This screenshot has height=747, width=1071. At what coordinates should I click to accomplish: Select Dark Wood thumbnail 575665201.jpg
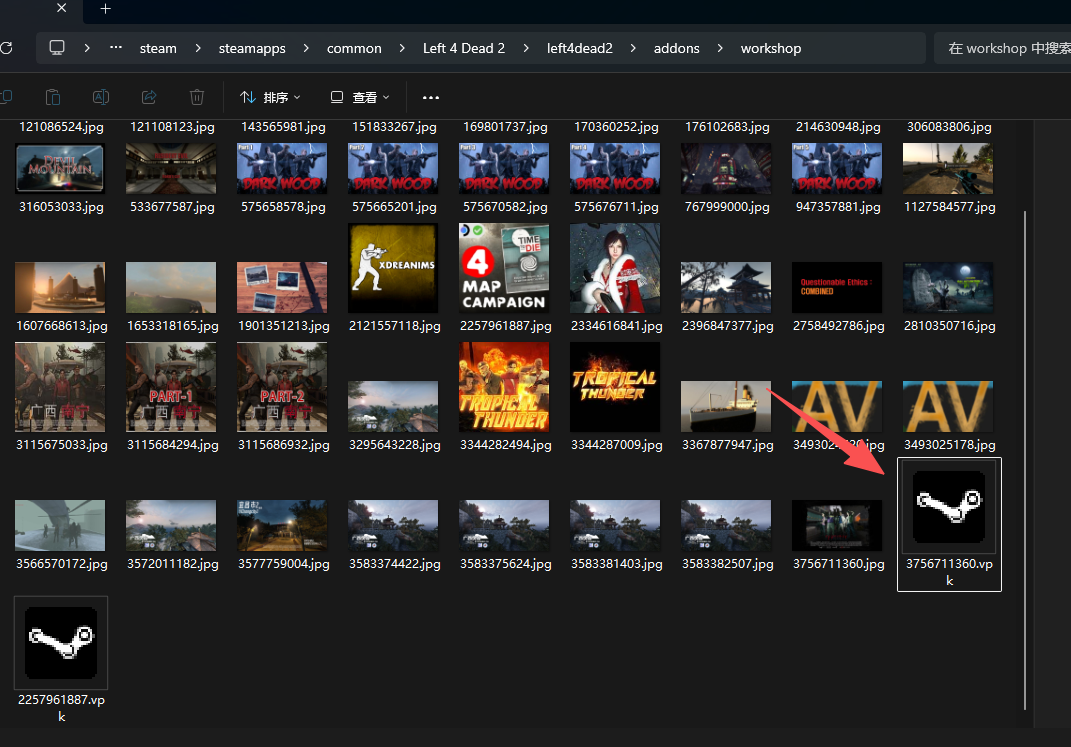(393, 168)
